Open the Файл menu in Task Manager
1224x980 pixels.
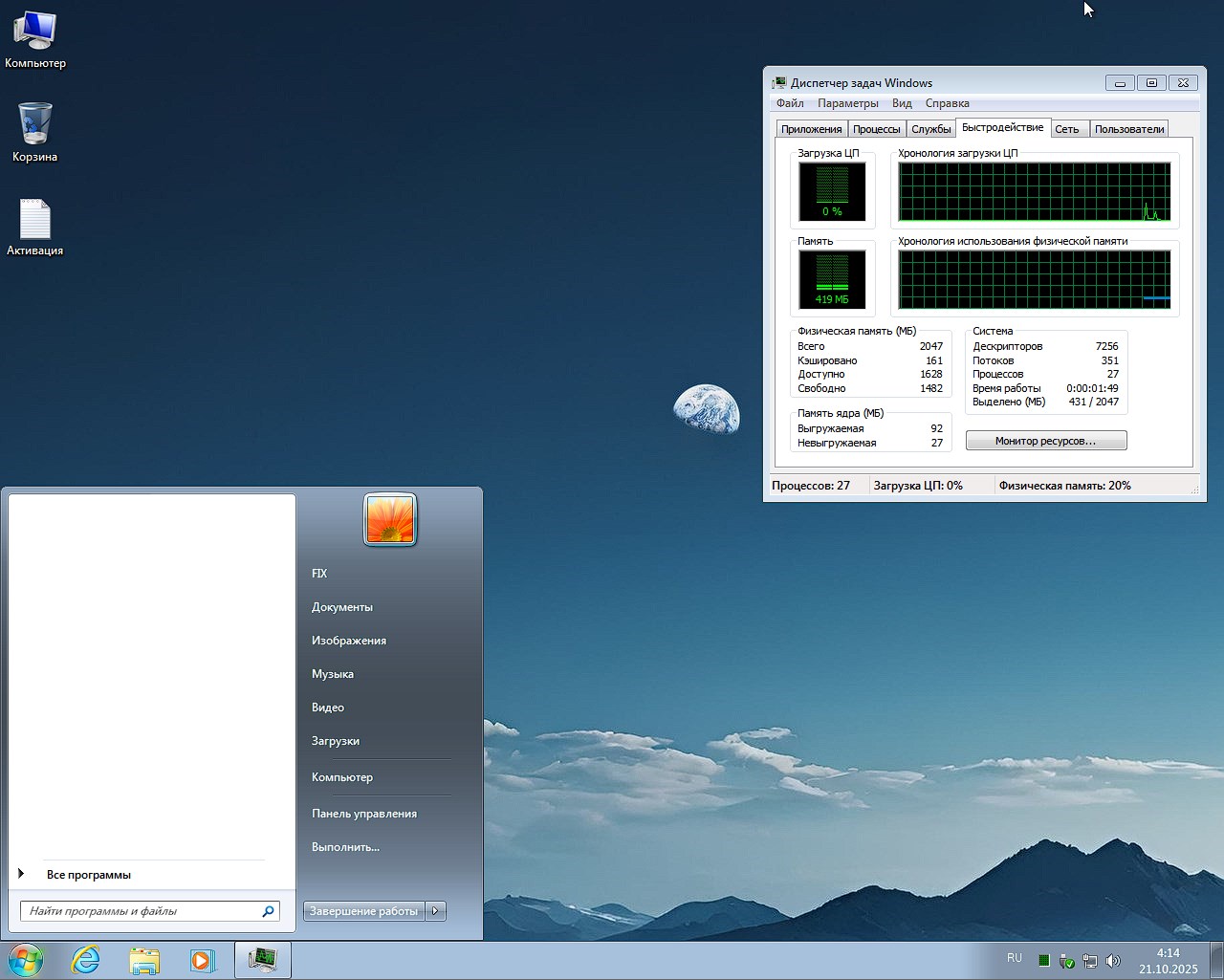point(790,103)
